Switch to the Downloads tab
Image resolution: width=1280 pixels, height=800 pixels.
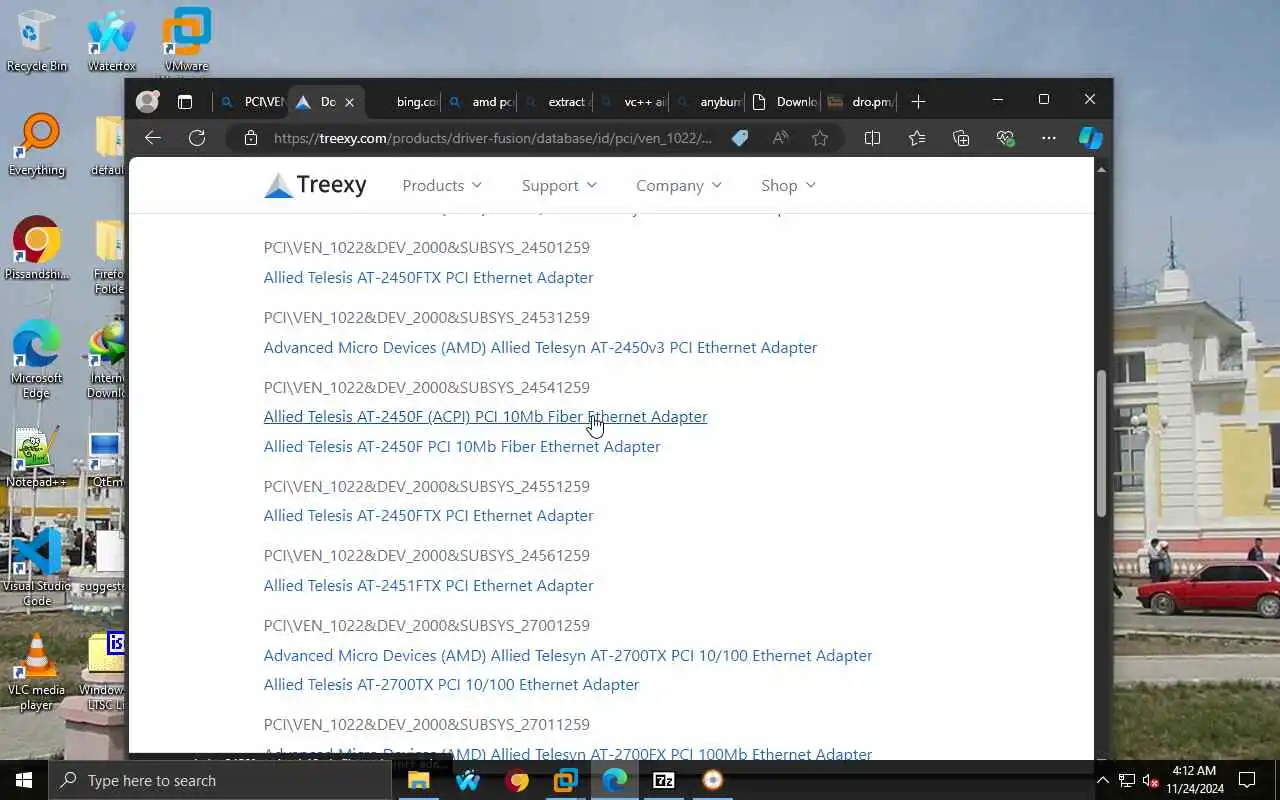[x=785, y=102]
